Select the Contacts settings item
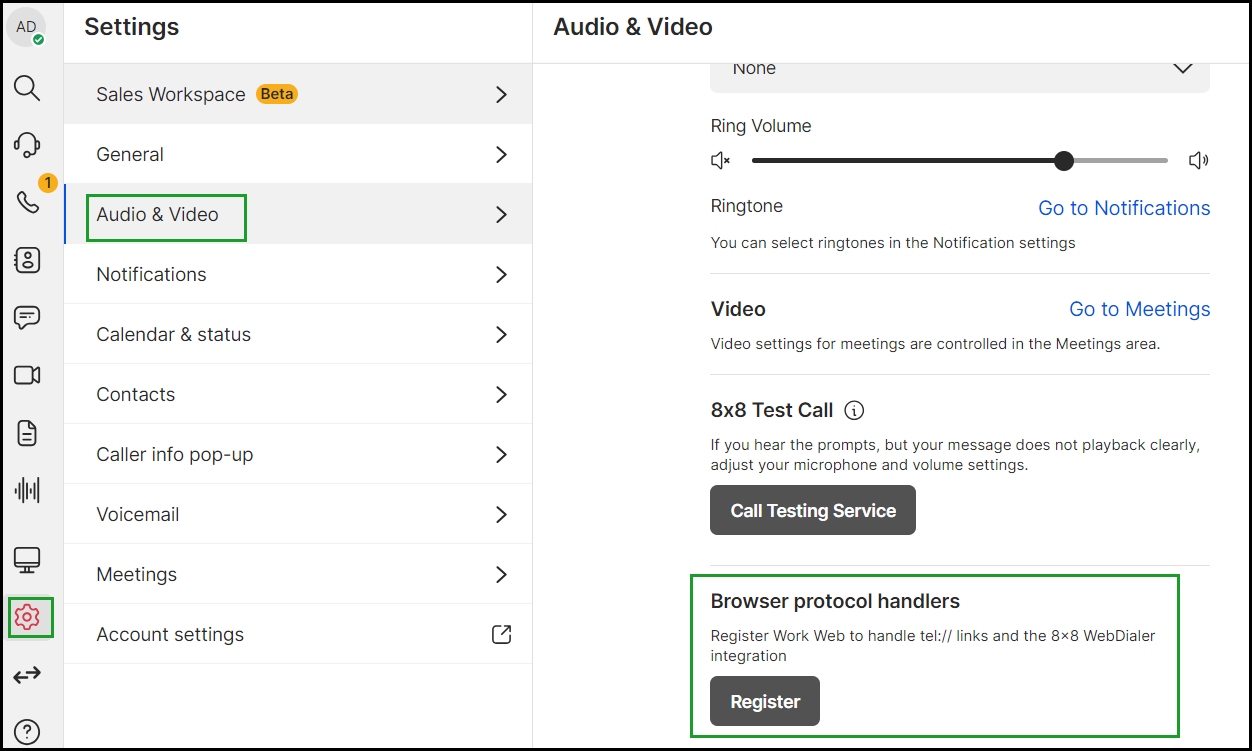The image size is (1252, 751). click(x=298, y=394)
